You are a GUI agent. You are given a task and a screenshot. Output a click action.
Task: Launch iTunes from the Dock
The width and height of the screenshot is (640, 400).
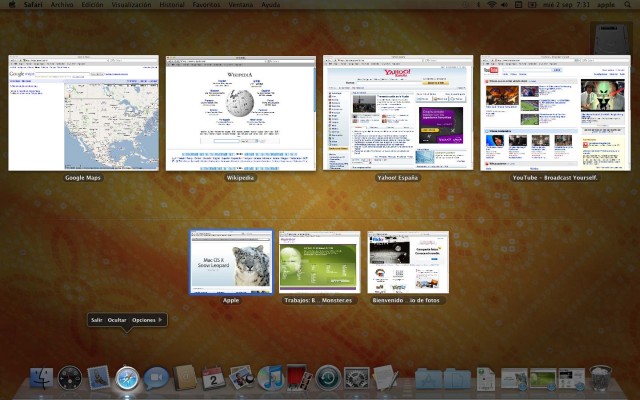click(x=270, y=378)
